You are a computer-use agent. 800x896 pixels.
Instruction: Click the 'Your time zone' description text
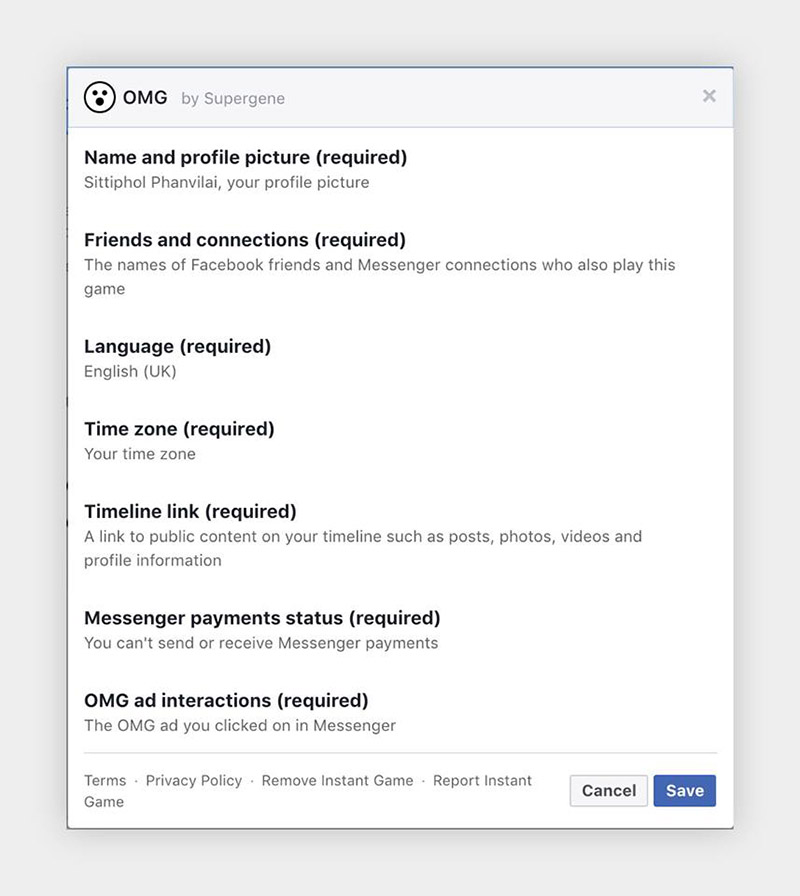coord(140,454)
